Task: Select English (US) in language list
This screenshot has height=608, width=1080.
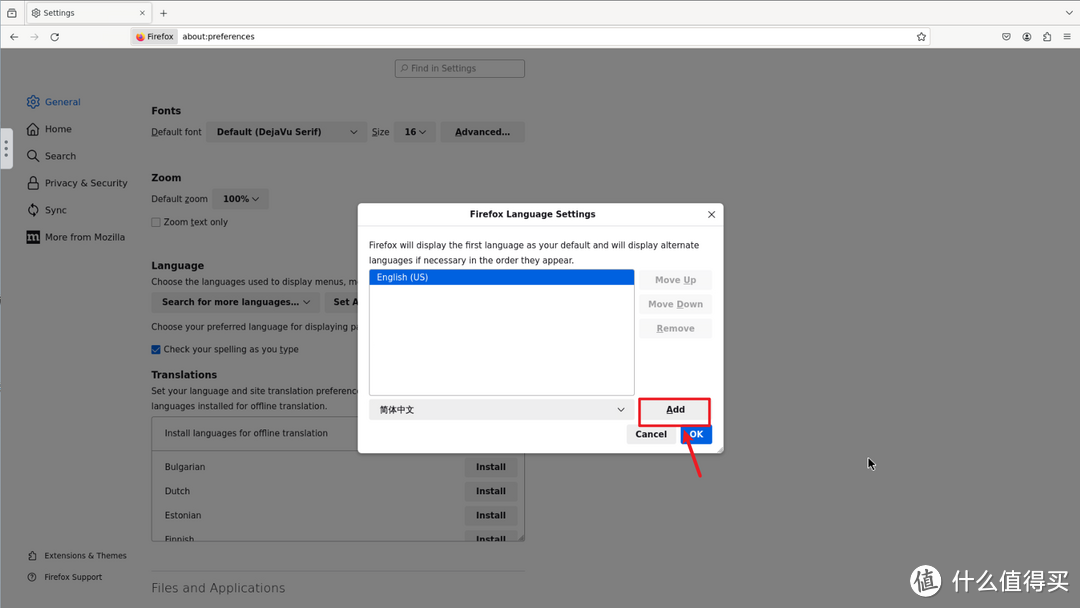Action: (x=501, y=277)
